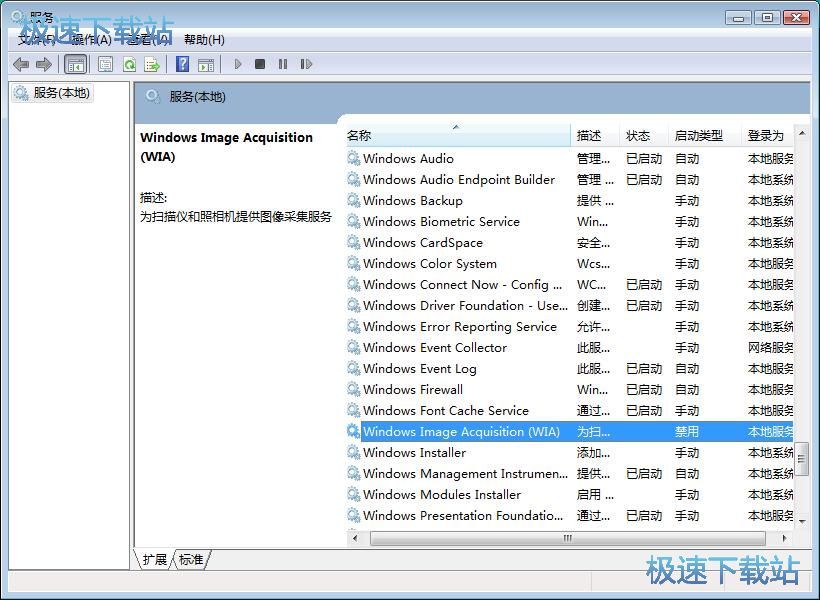The width and height of the screenshot is (820, 600).
Task: Select Windows Biometric Service row
Action: pos(570,222)
